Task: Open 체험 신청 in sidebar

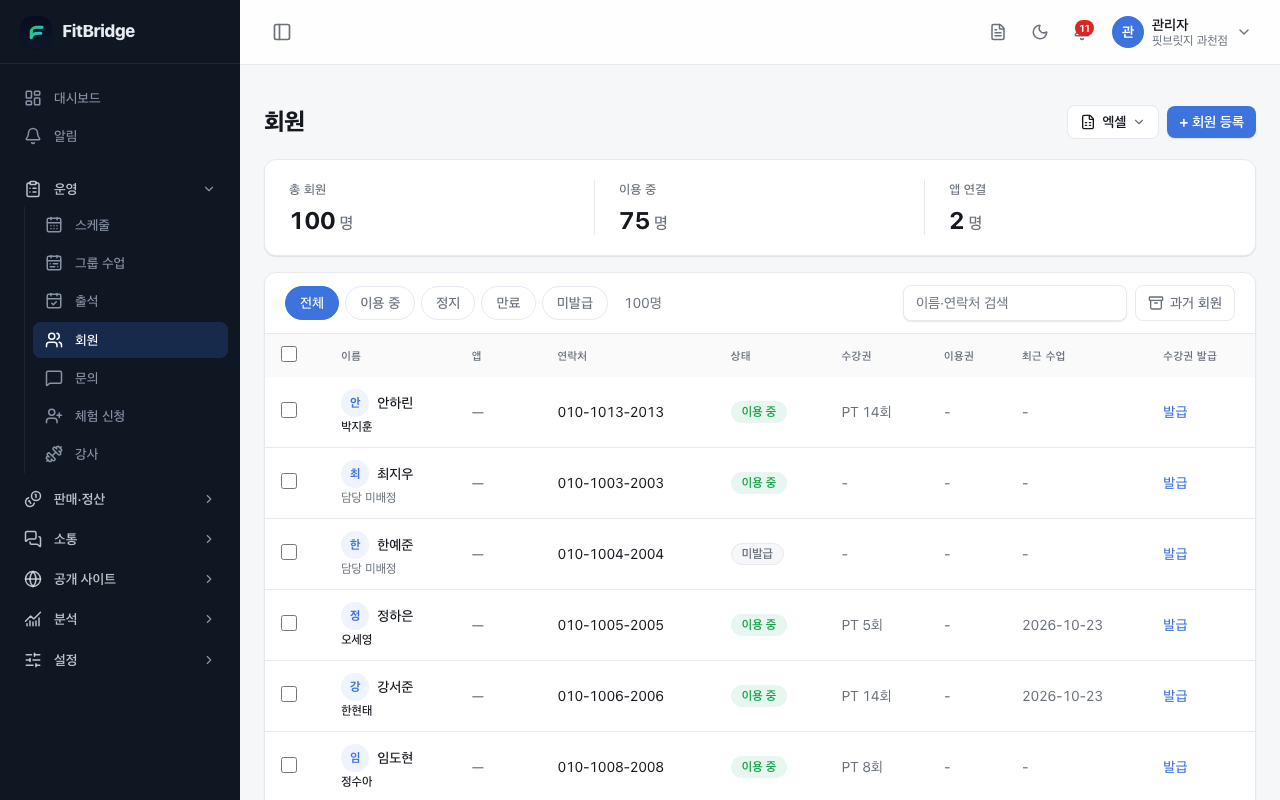Action: click(x=130, y=416)
